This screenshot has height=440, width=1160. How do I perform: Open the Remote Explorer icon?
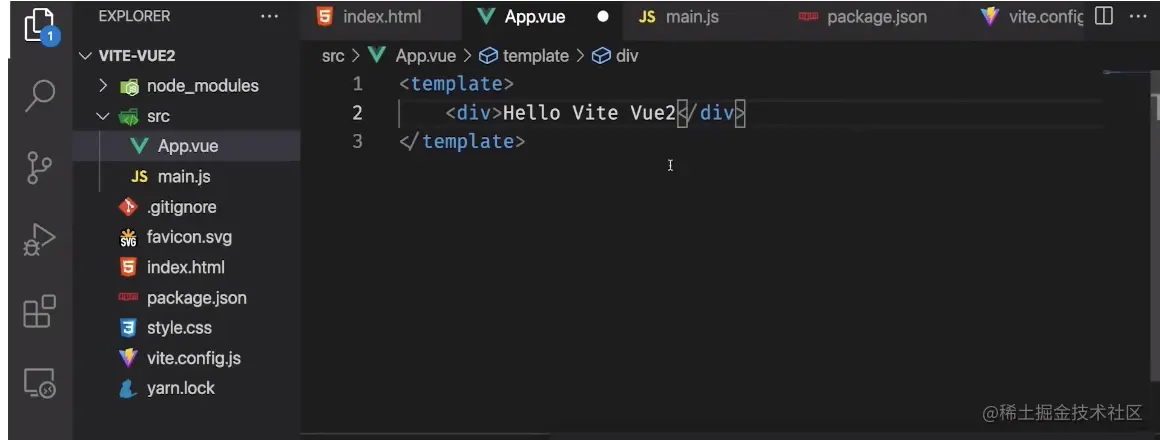click(x=38, y=383)
